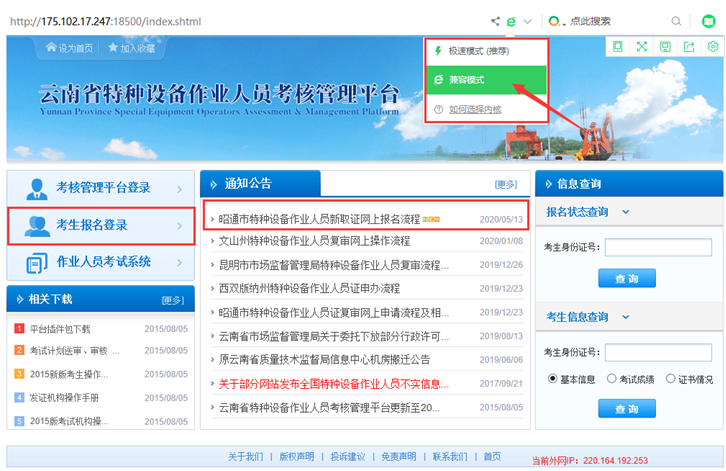Select the 证书情况 radio button
The height and width of the screenshot is (471, 726).
click(669, 379)
